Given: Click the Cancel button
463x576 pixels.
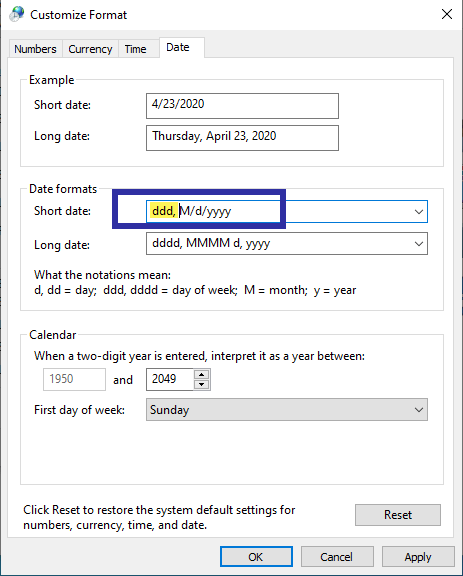Looking at the screenshot, I should [337, 557].
